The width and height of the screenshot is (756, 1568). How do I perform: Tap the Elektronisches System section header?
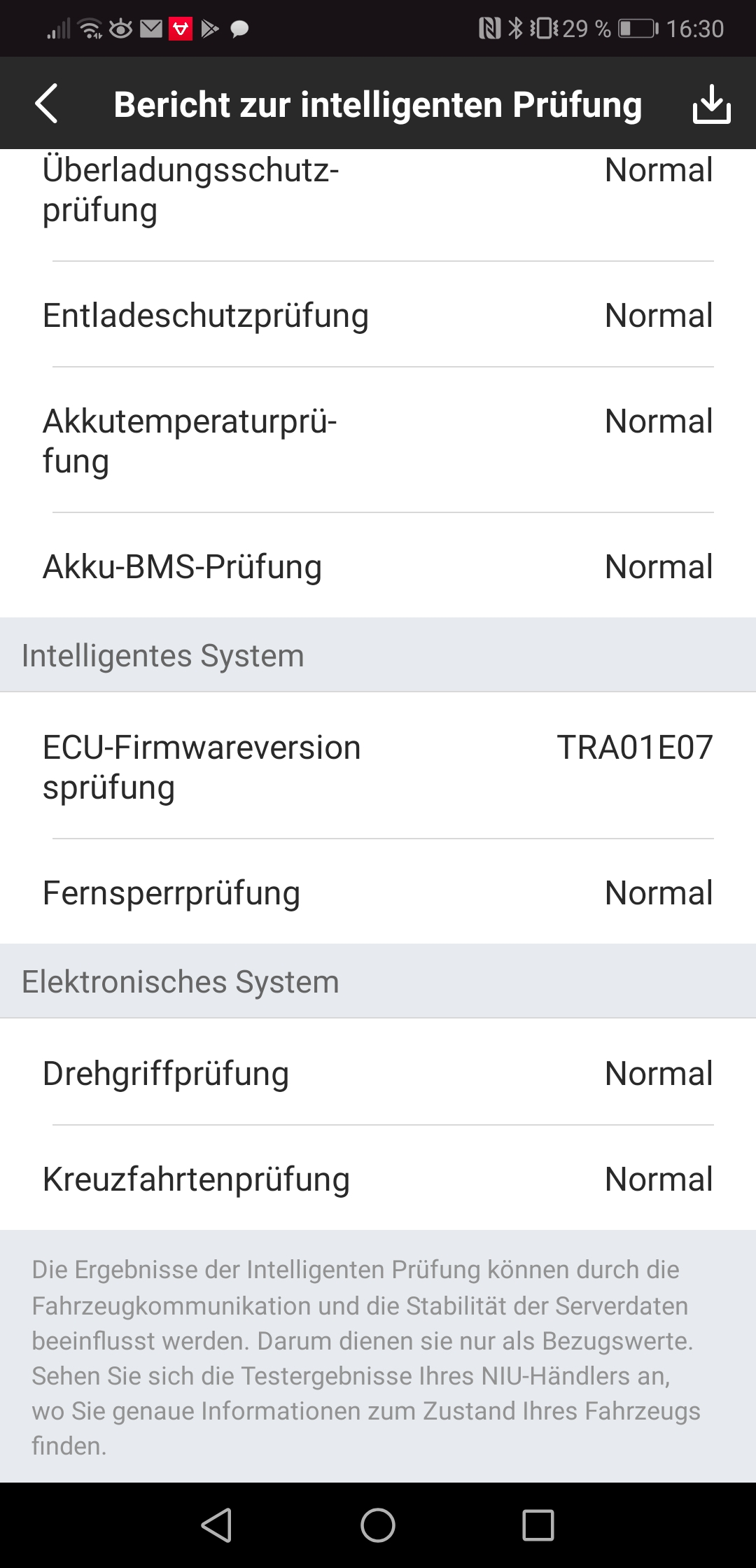coord(181,981)
